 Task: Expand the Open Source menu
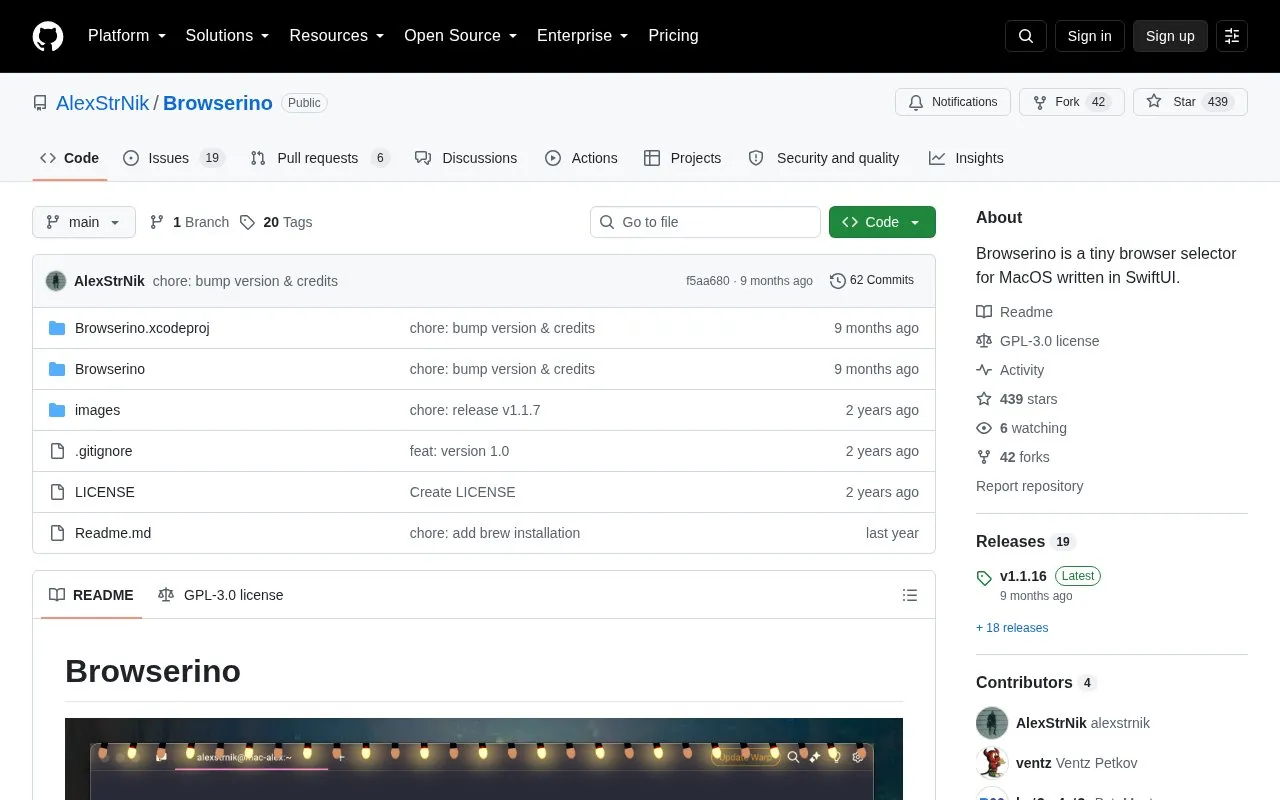coord(461,36)
